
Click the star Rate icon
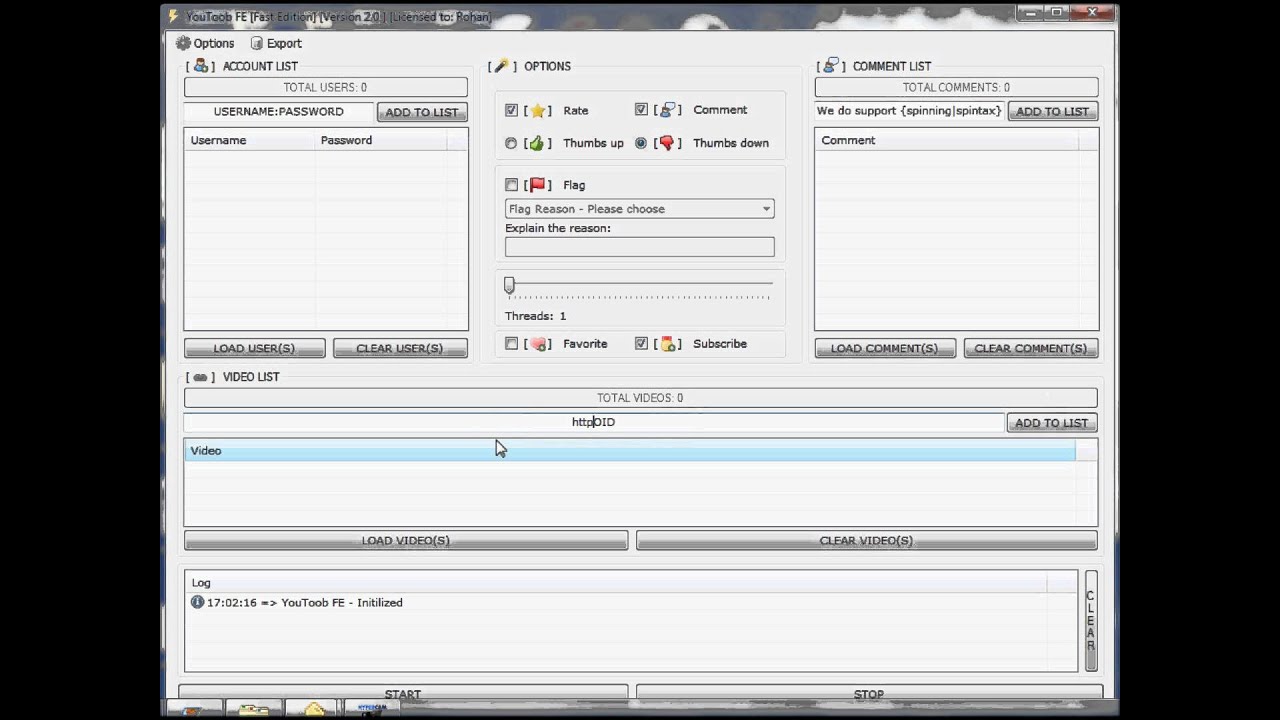pos(537,111)
